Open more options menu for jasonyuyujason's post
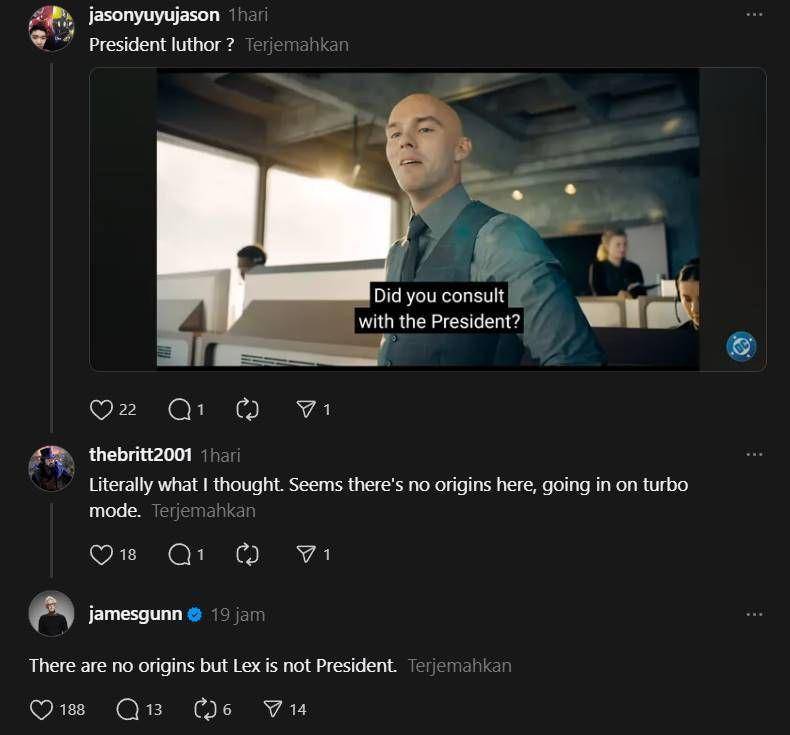Viewport: 790px width, 735px height. [754, 15]
